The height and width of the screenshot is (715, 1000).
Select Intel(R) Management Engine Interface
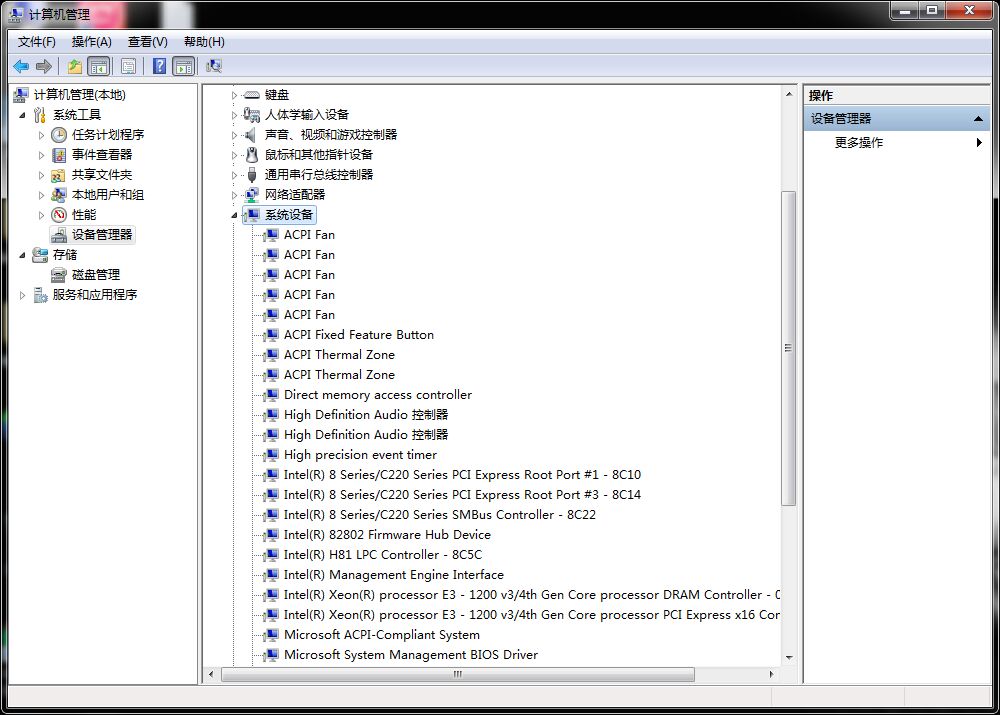tap(393, 575)
